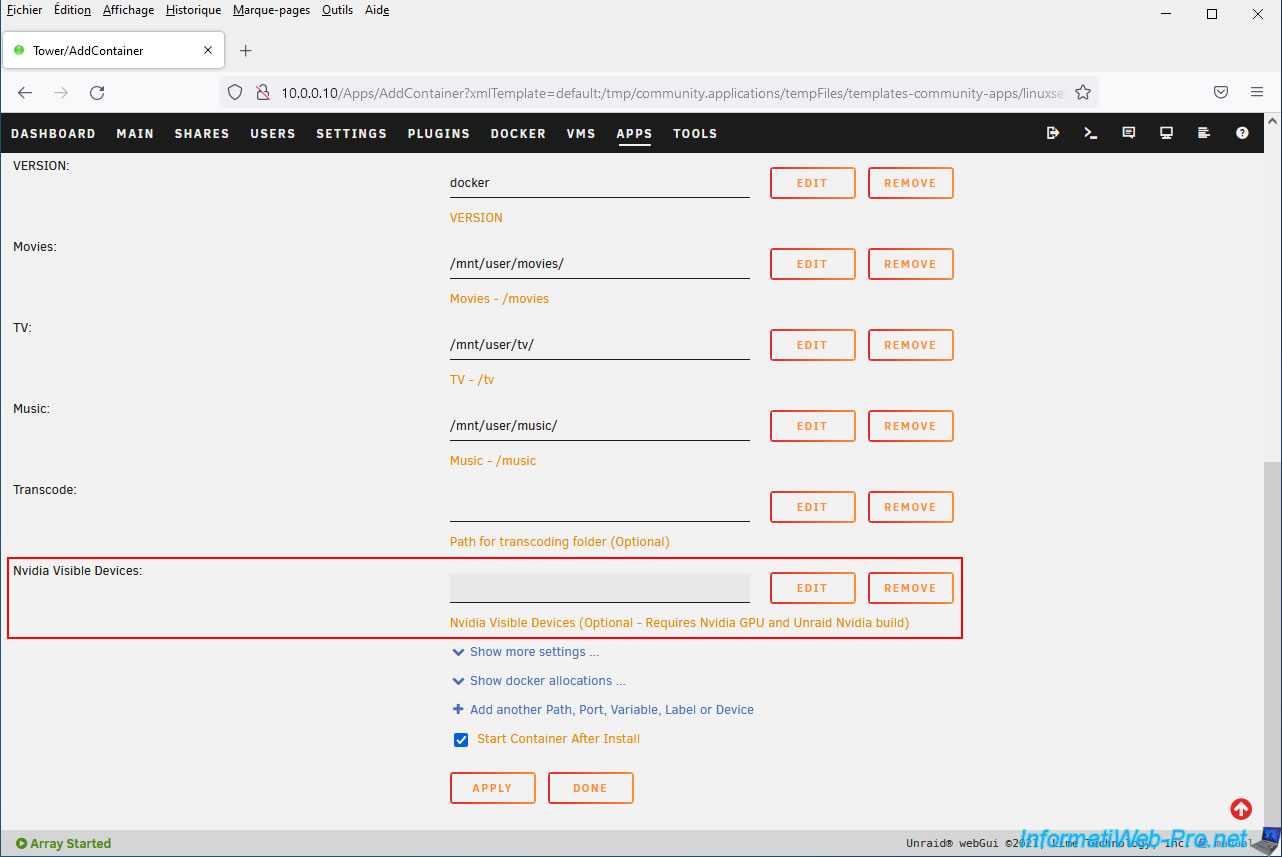1282x857 pixels.
Task: Go to the SETTINGS tab
Action: (x=351, y=134)
